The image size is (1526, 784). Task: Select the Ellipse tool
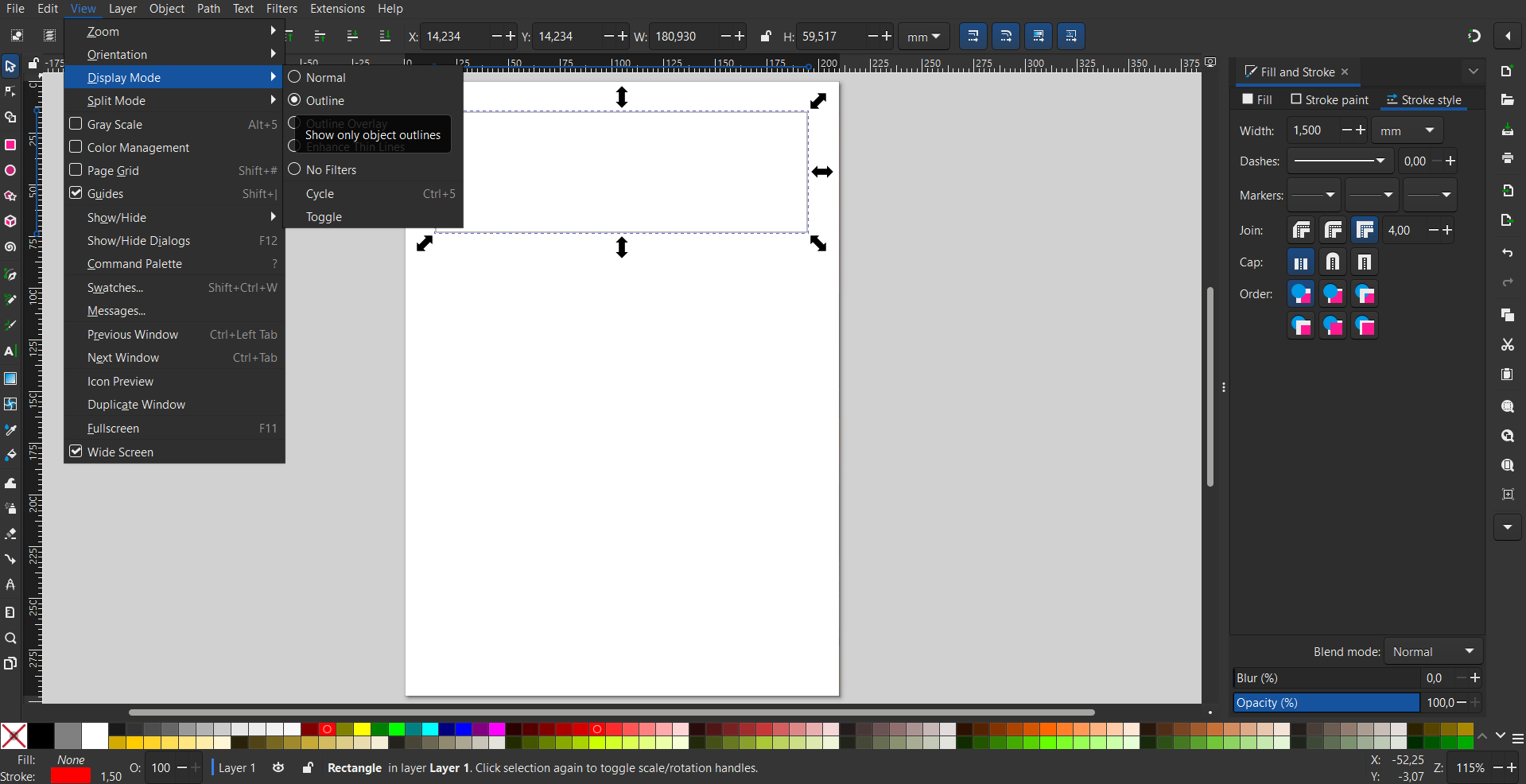[x=10, y=171]
